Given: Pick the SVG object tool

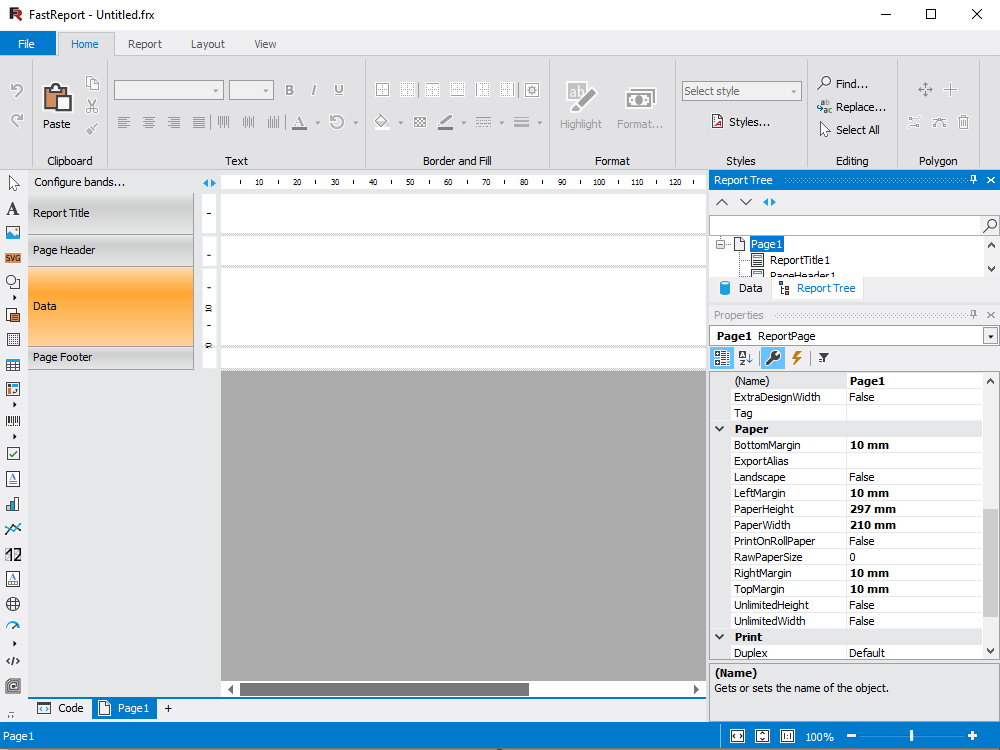Looking at the screenshot, I should click(13, 258).
